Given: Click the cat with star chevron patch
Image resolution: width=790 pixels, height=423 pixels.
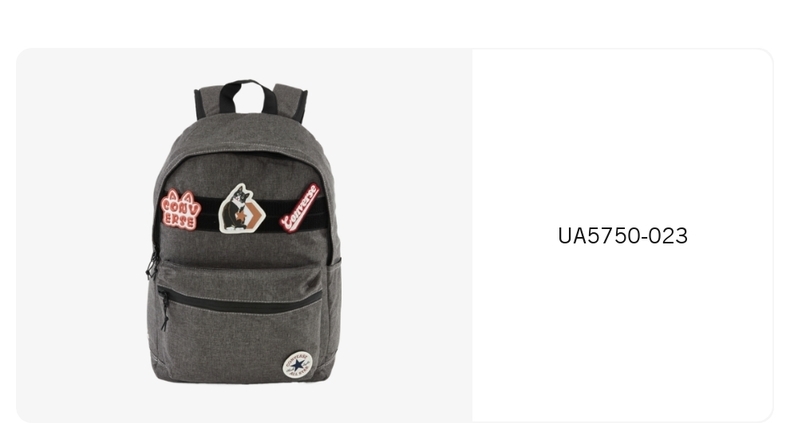Looking at the screenshot, I should coord(241,208).
